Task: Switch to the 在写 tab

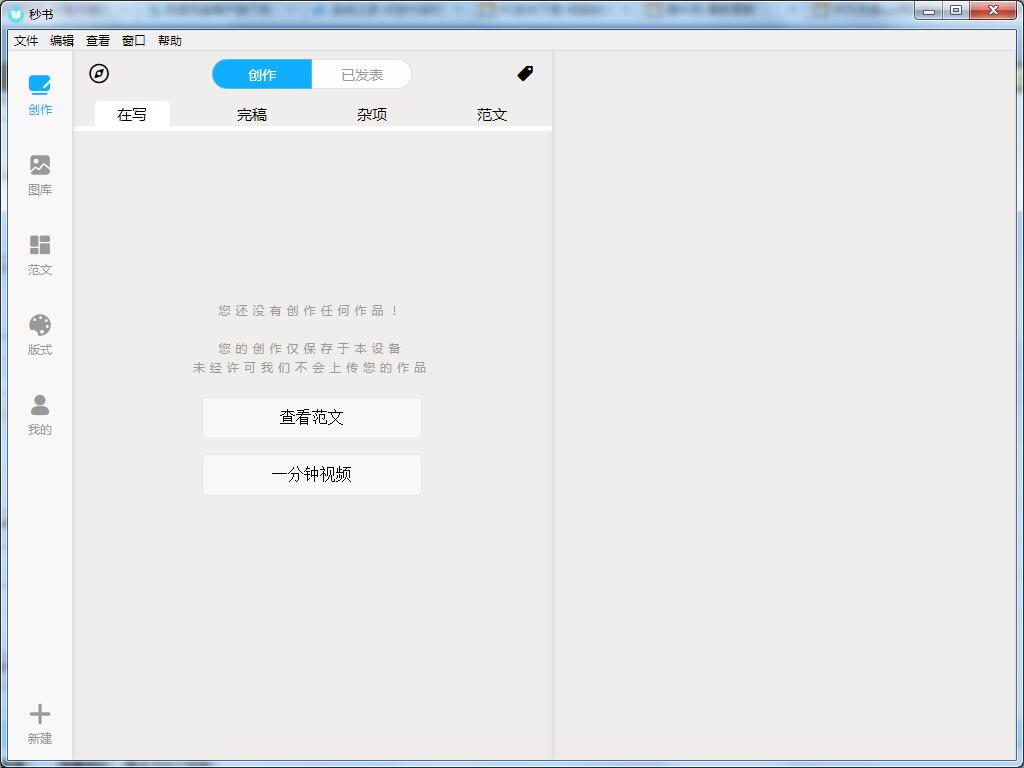Action: [132, 115]
